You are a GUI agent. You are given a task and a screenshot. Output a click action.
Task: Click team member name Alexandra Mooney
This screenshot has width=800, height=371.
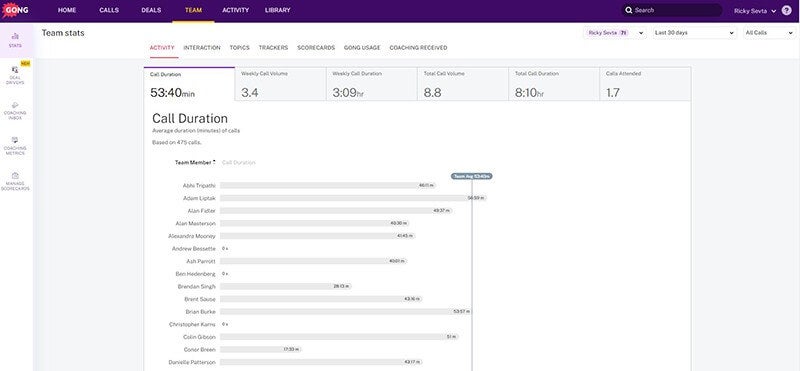tap(192, 236)
